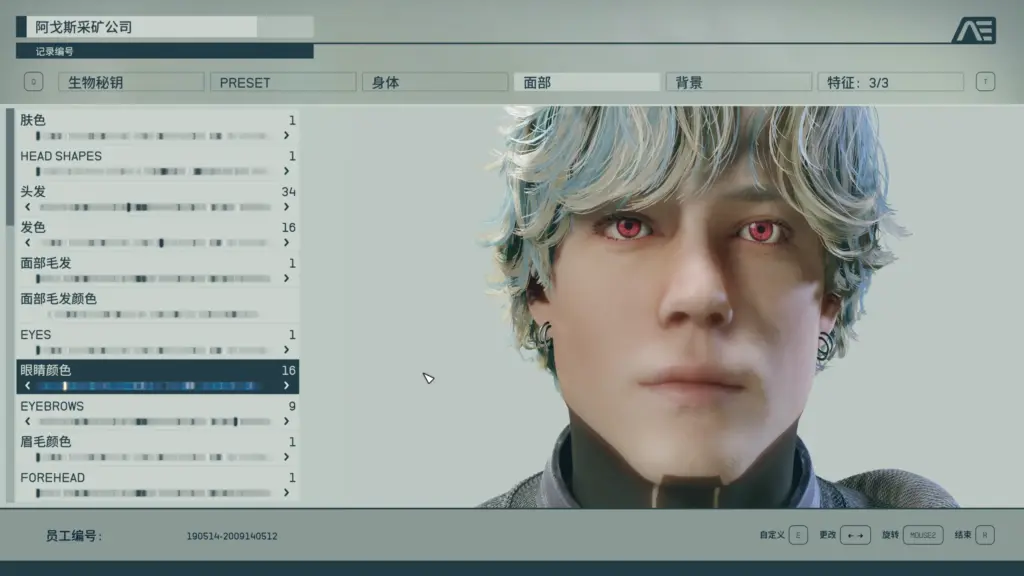1024x576 pixels.
Task: Select the 面部毛发 option label
Action: (x=46, y=263)
